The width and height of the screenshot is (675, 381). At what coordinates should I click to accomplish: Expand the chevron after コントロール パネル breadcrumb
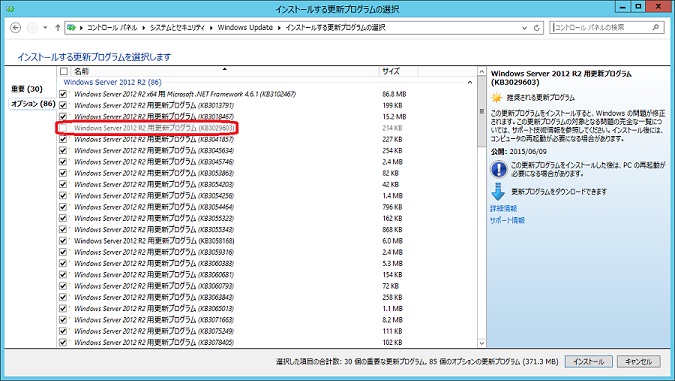[x=144, y=28]
